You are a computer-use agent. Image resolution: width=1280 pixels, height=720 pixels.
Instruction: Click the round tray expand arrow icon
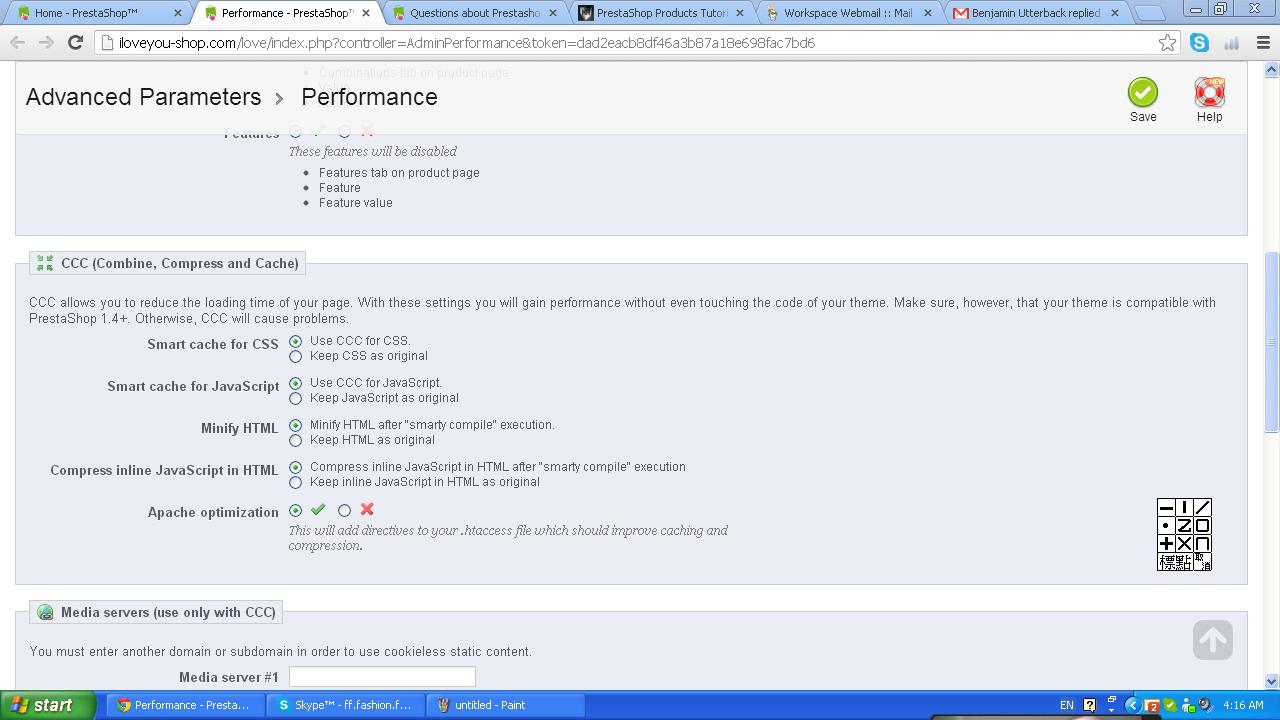coord(1132,705)
